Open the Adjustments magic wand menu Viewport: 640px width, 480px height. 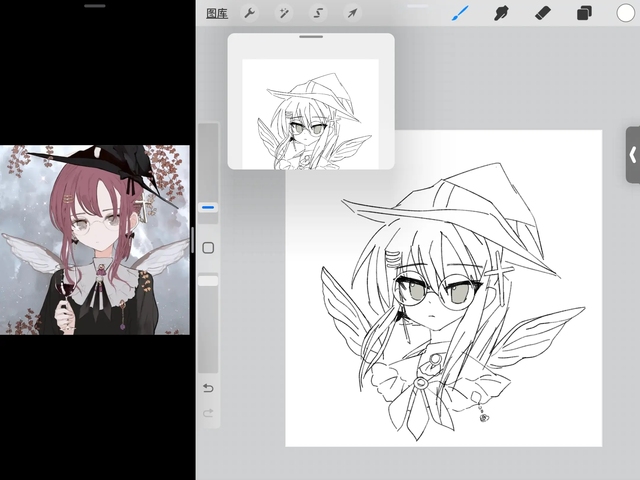coord(284,13)
